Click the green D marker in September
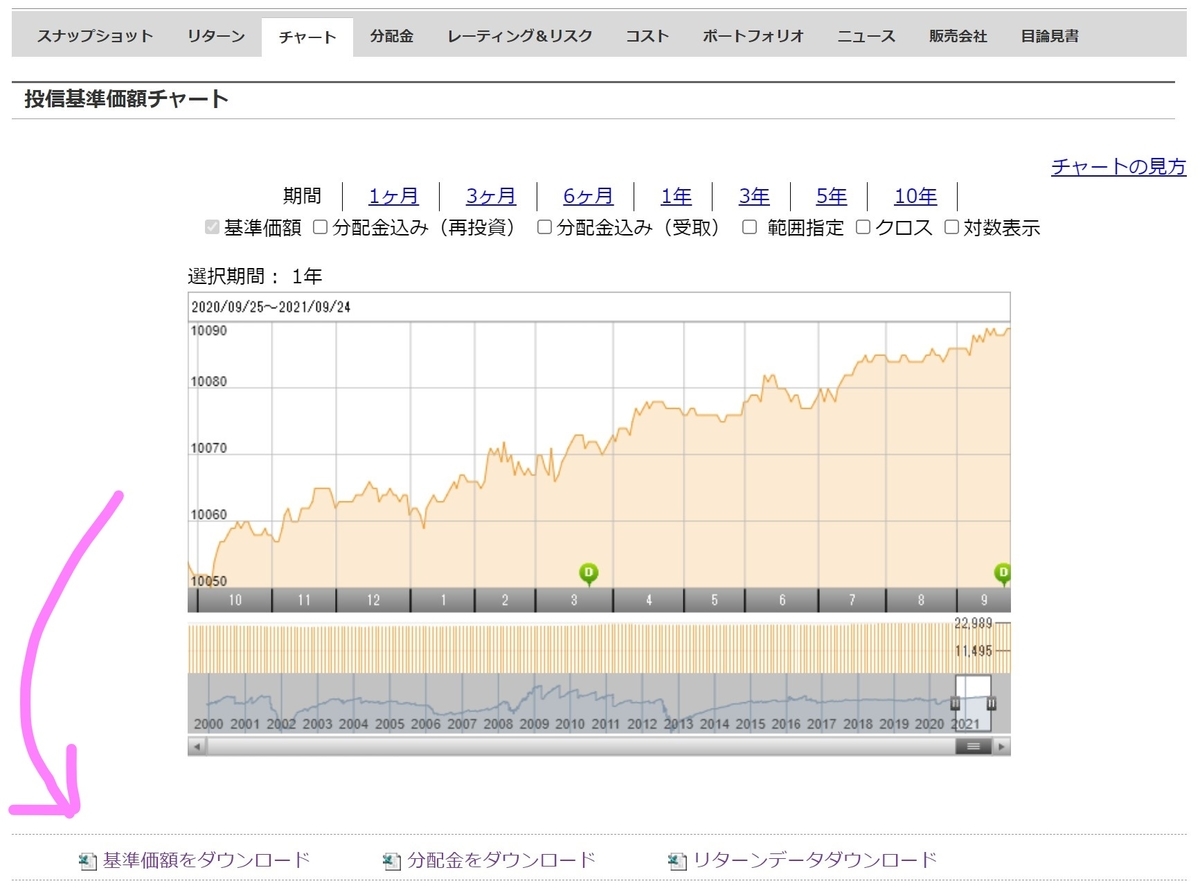Viewport: 1200px width, 888px height. tap(1002, 573)
